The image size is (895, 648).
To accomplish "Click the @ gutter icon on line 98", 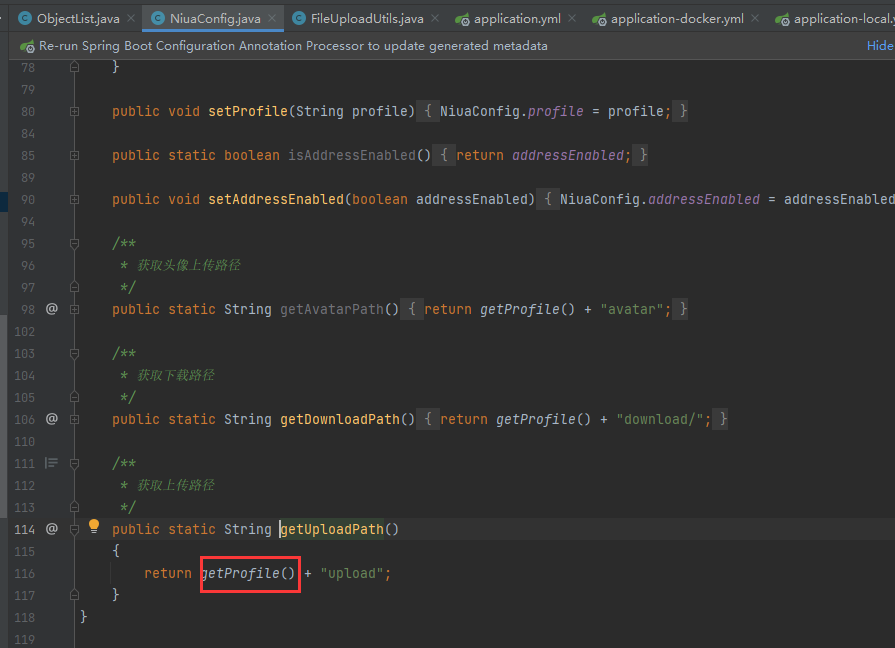I will [x=52, y=309].
